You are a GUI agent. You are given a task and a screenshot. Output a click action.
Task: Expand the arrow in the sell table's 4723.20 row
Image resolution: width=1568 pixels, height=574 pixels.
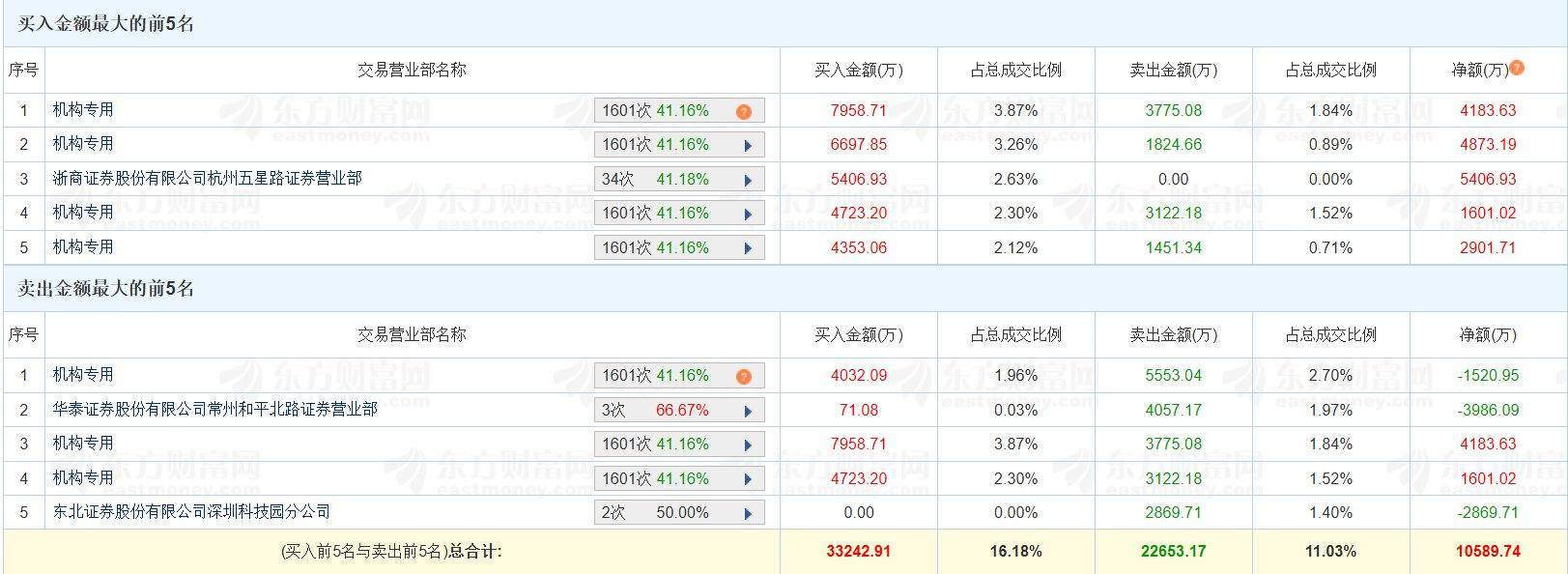coord(748,479)
